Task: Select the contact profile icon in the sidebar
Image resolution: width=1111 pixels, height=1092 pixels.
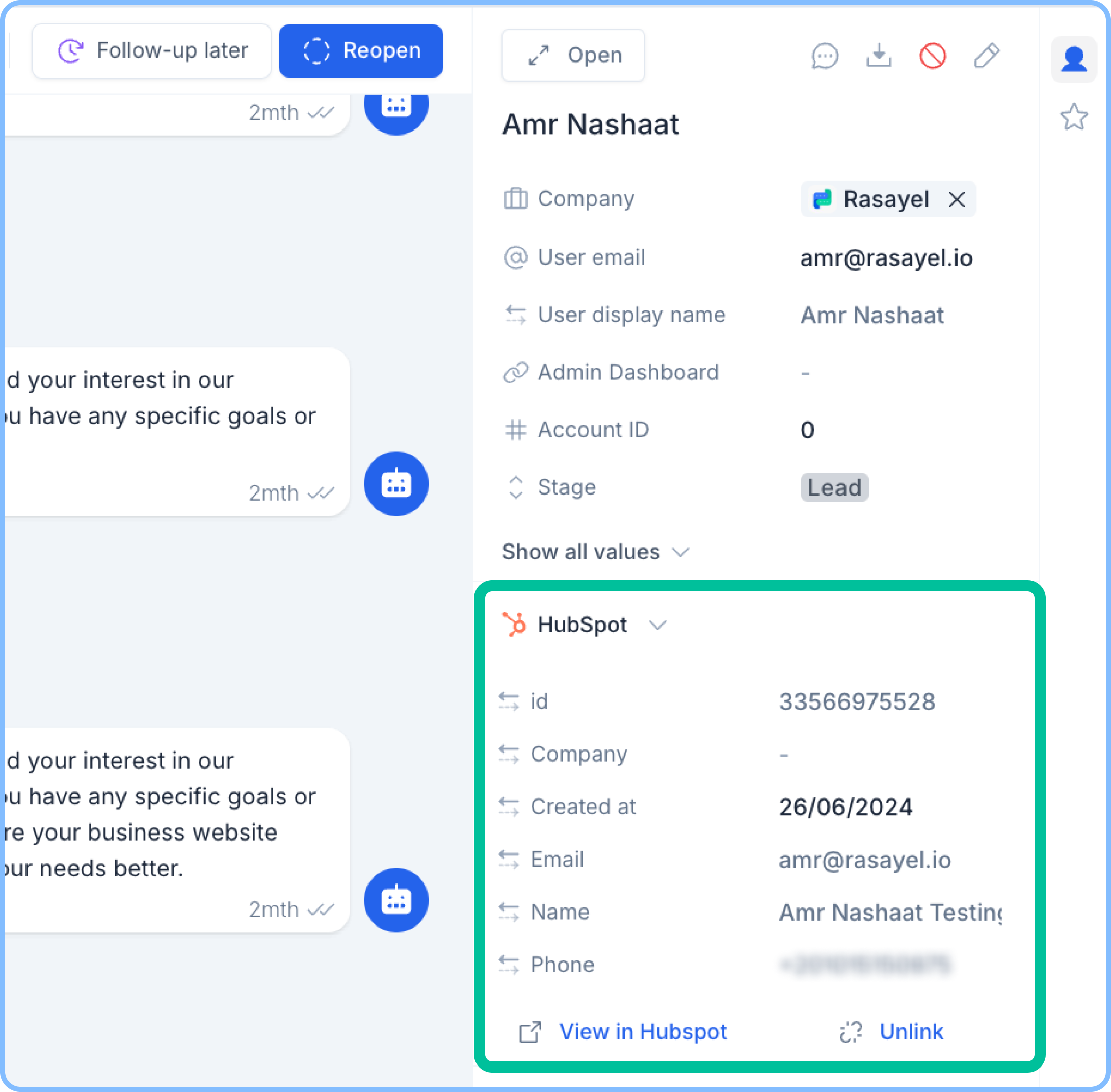Action: (1073, 58)
